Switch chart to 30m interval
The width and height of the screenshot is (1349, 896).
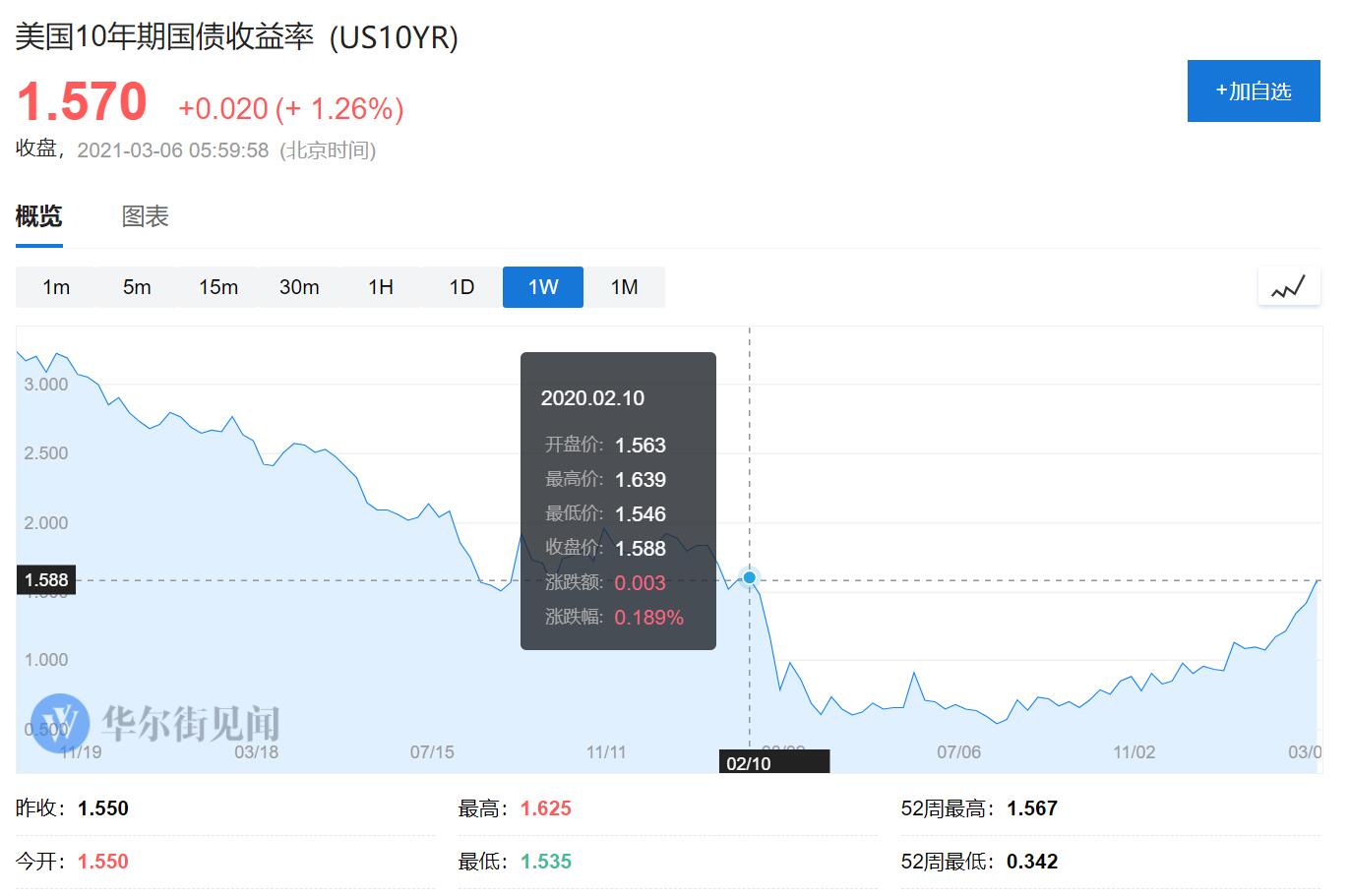[x=299, y=287]
